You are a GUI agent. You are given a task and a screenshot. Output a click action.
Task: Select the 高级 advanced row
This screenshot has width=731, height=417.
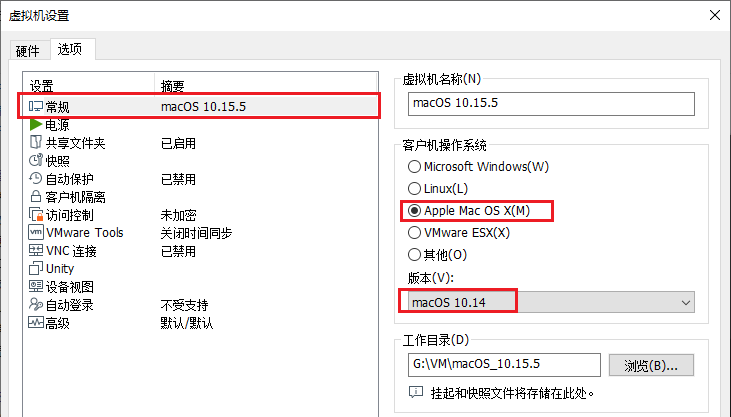200,322
